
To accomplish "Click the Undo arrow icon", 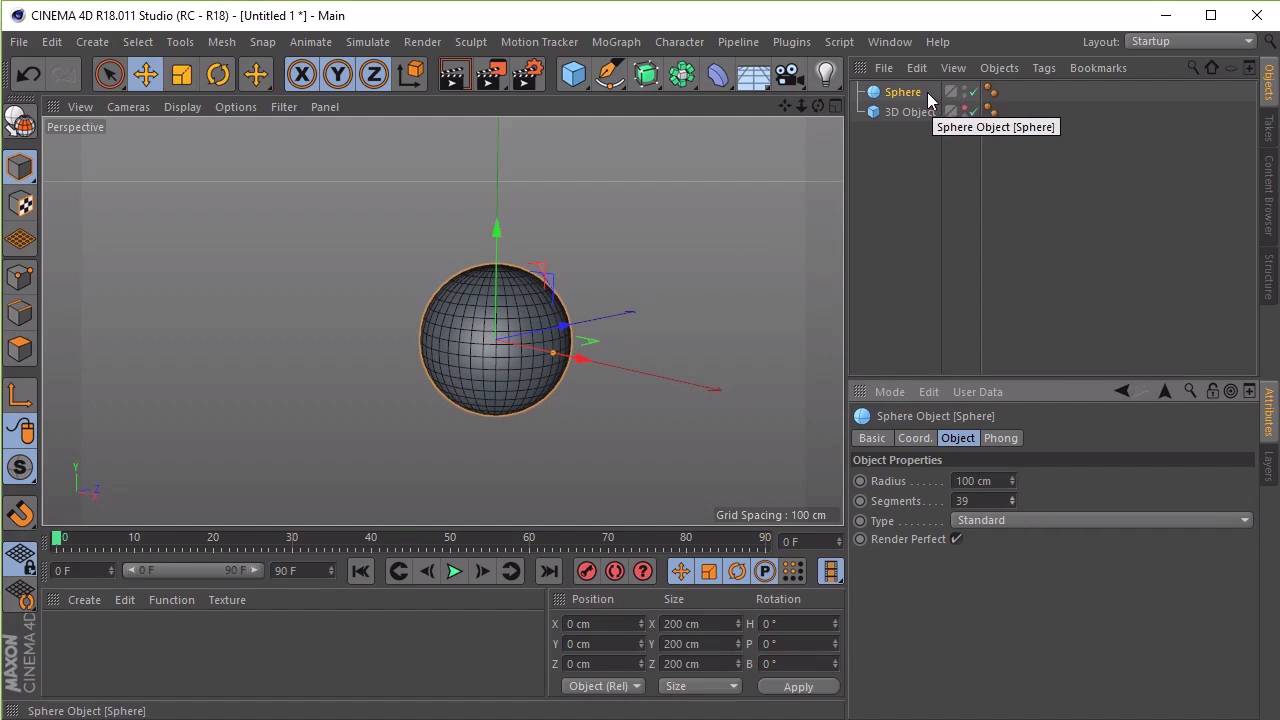I will click(x=28, y=74).
